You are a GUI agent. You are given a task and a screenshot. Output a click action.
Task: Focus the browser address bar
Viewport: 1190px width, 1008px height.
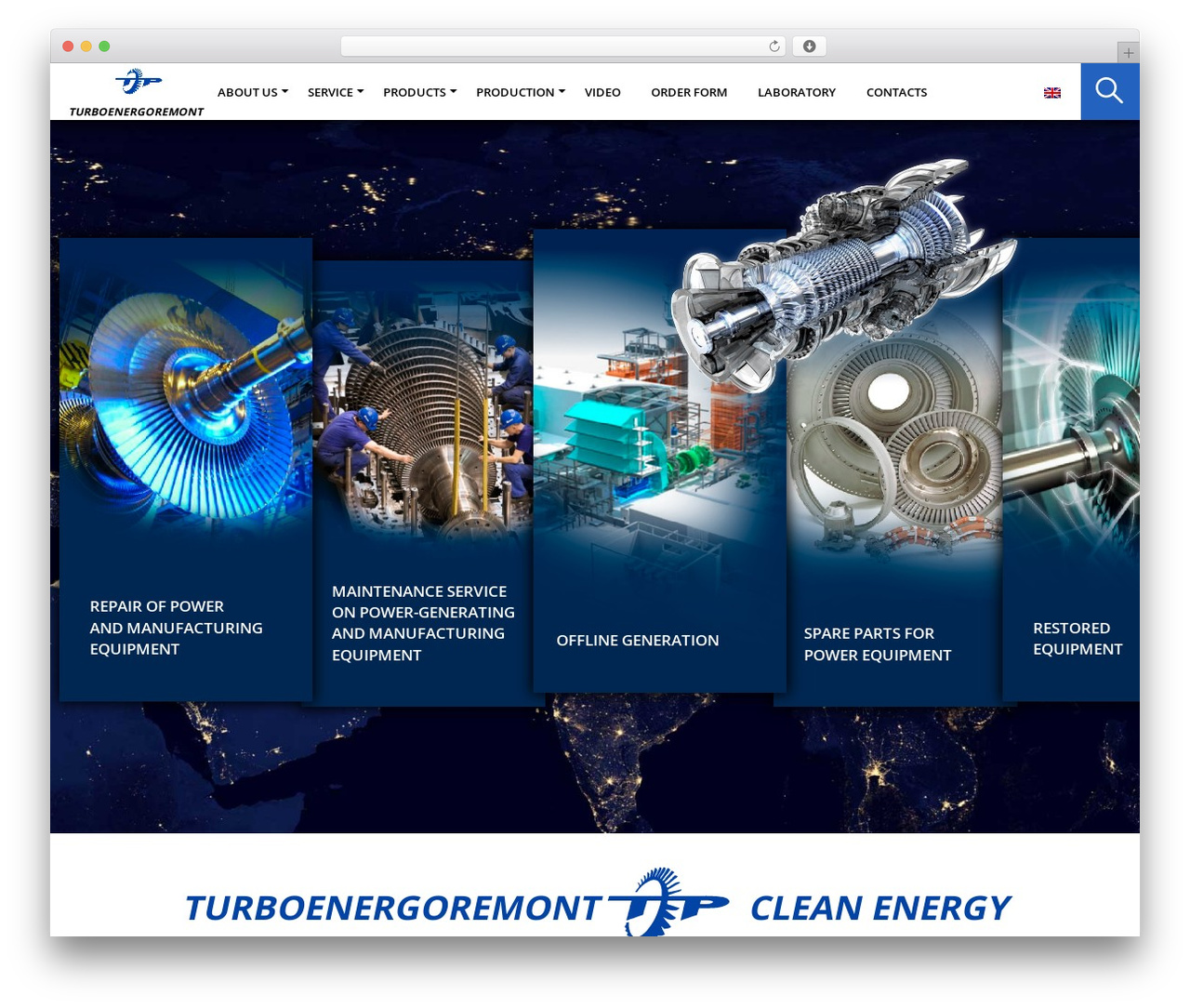tap(562, 46)
